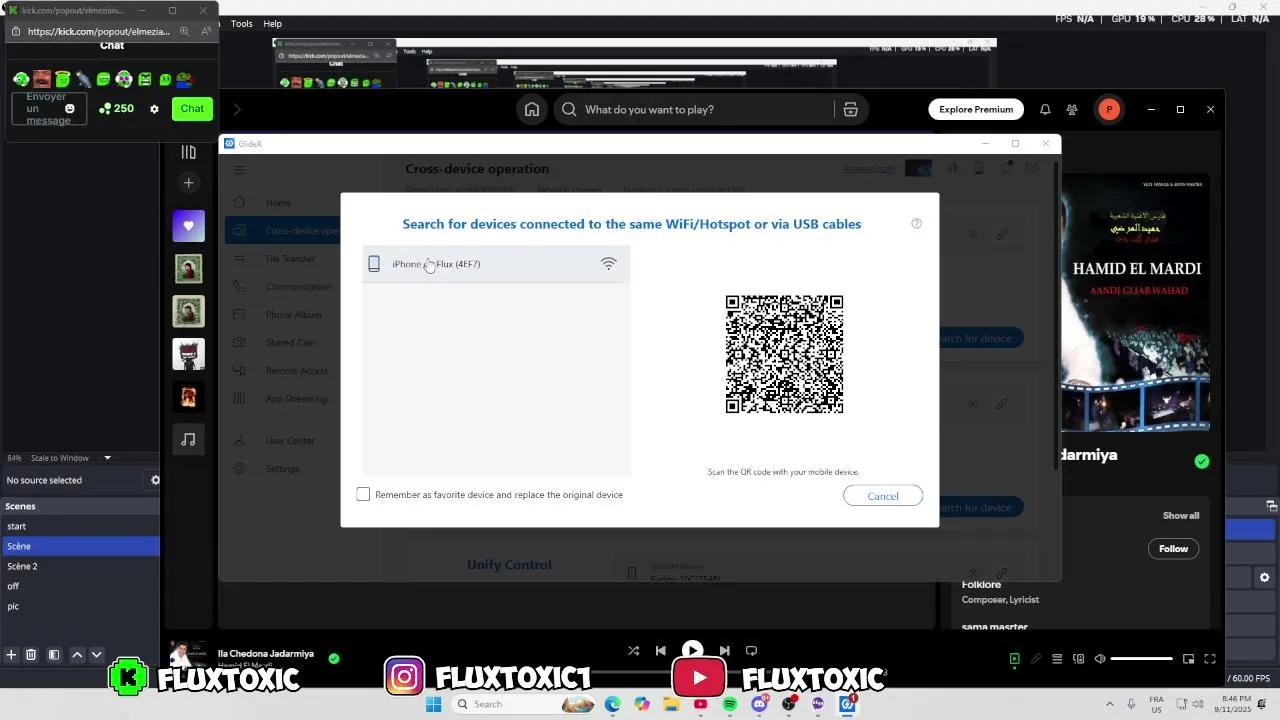Select the 'pic' scene in OBS
This screenshot has height=720, width=1280.
coord(80,606)
